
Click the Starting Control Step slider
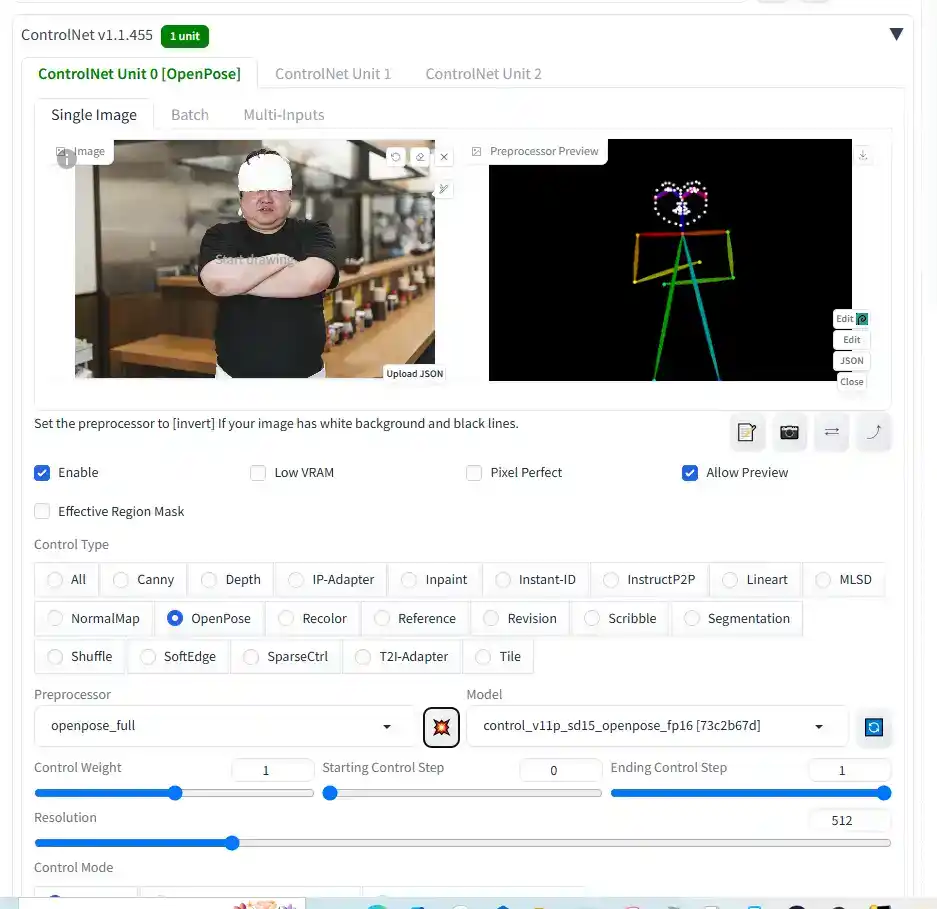pos(462,793)
